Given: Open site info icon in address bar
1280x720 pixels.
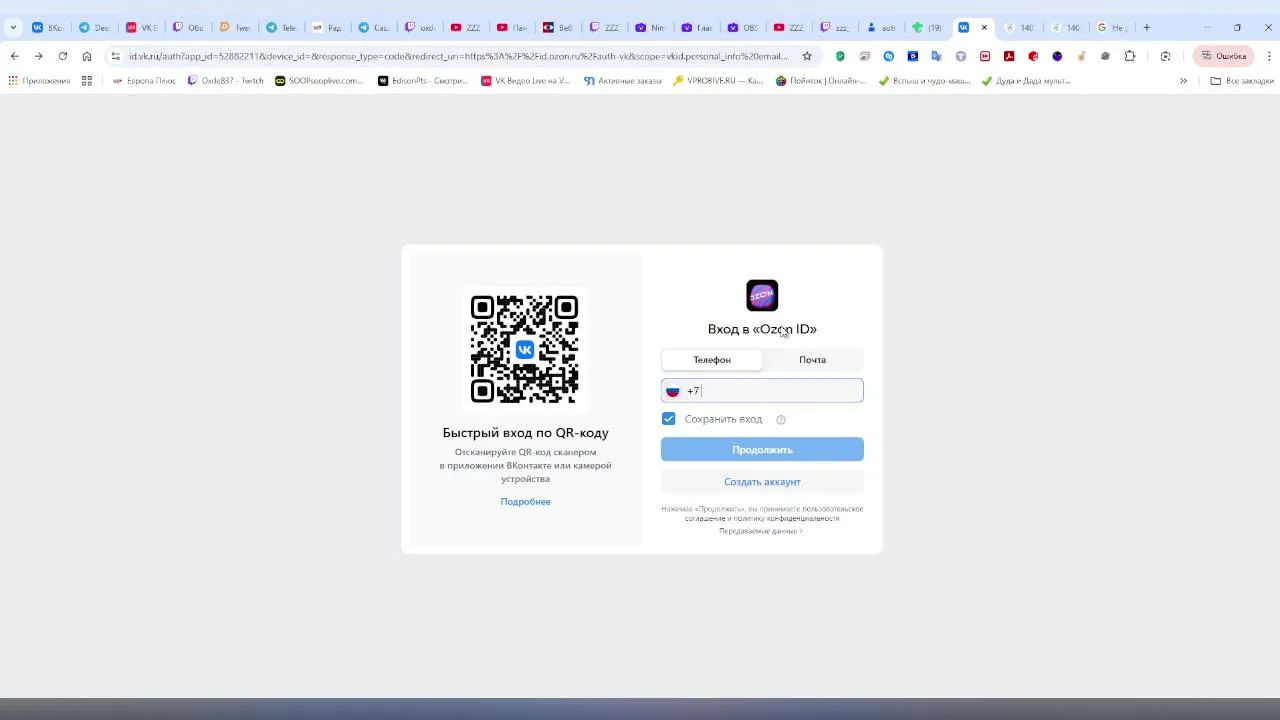Looking at the screenshot, I should (x=115, y=56).
